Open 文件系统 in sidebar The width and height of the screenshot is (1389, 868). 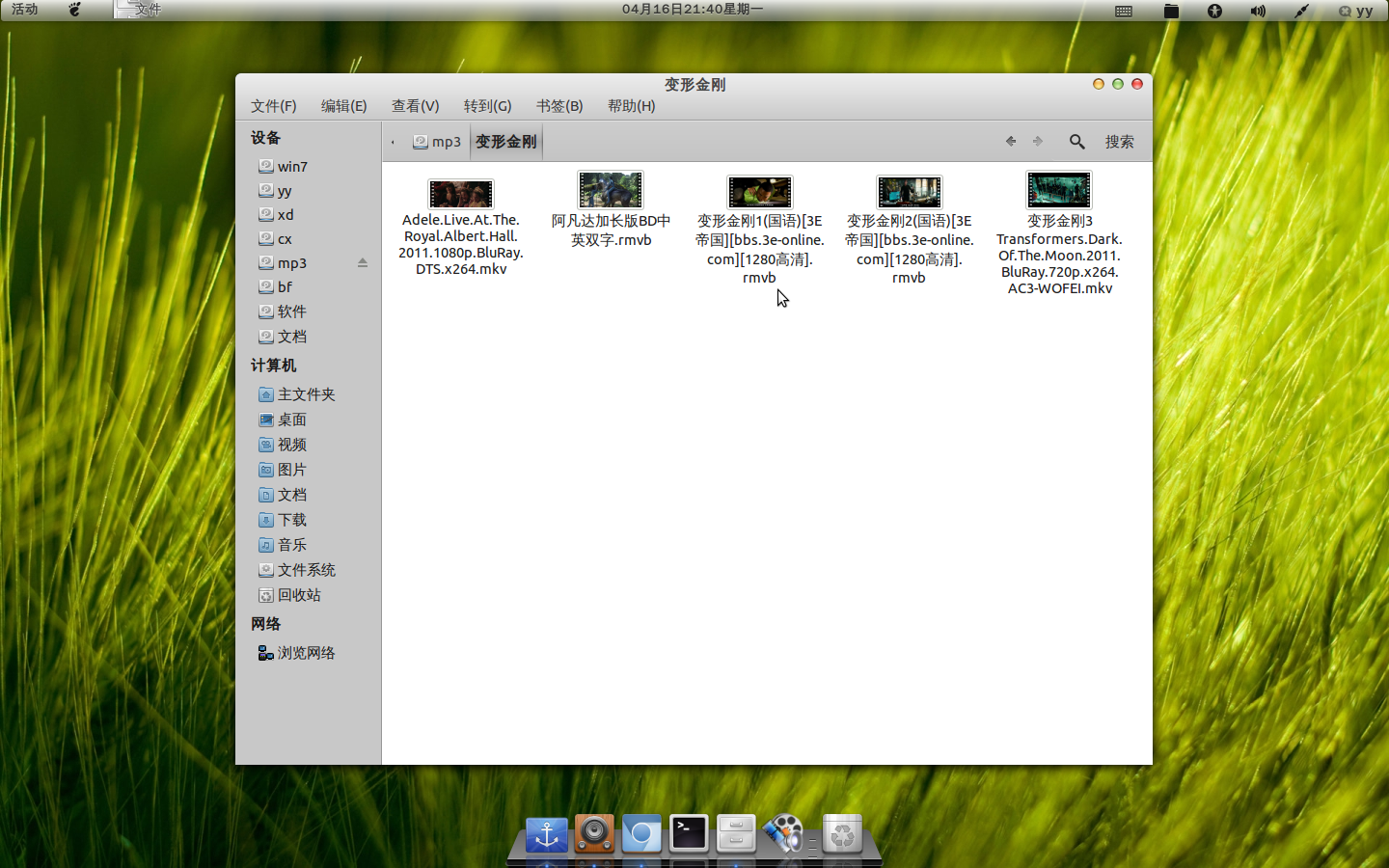pyautogui.click(x=297, y=570)
